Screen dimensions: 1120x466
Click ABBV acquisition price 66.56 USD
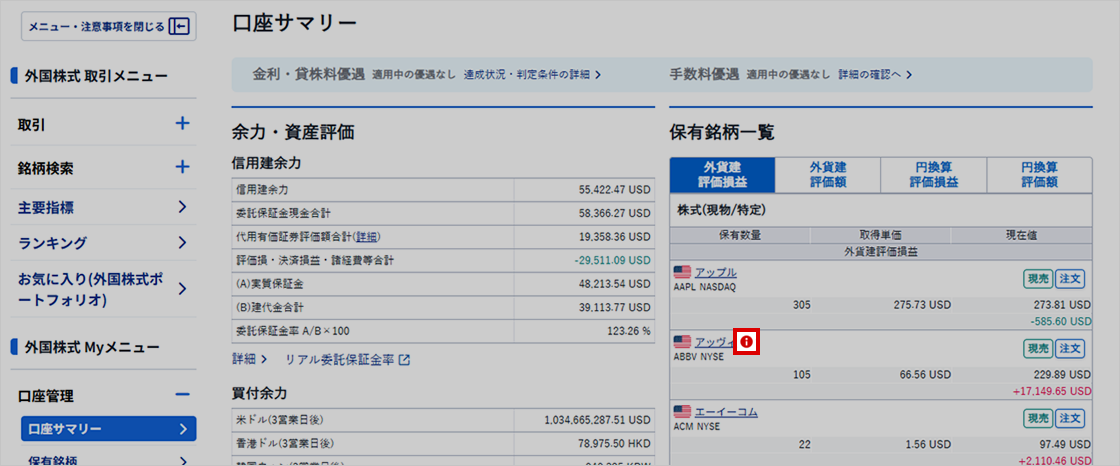coord(925,374)
